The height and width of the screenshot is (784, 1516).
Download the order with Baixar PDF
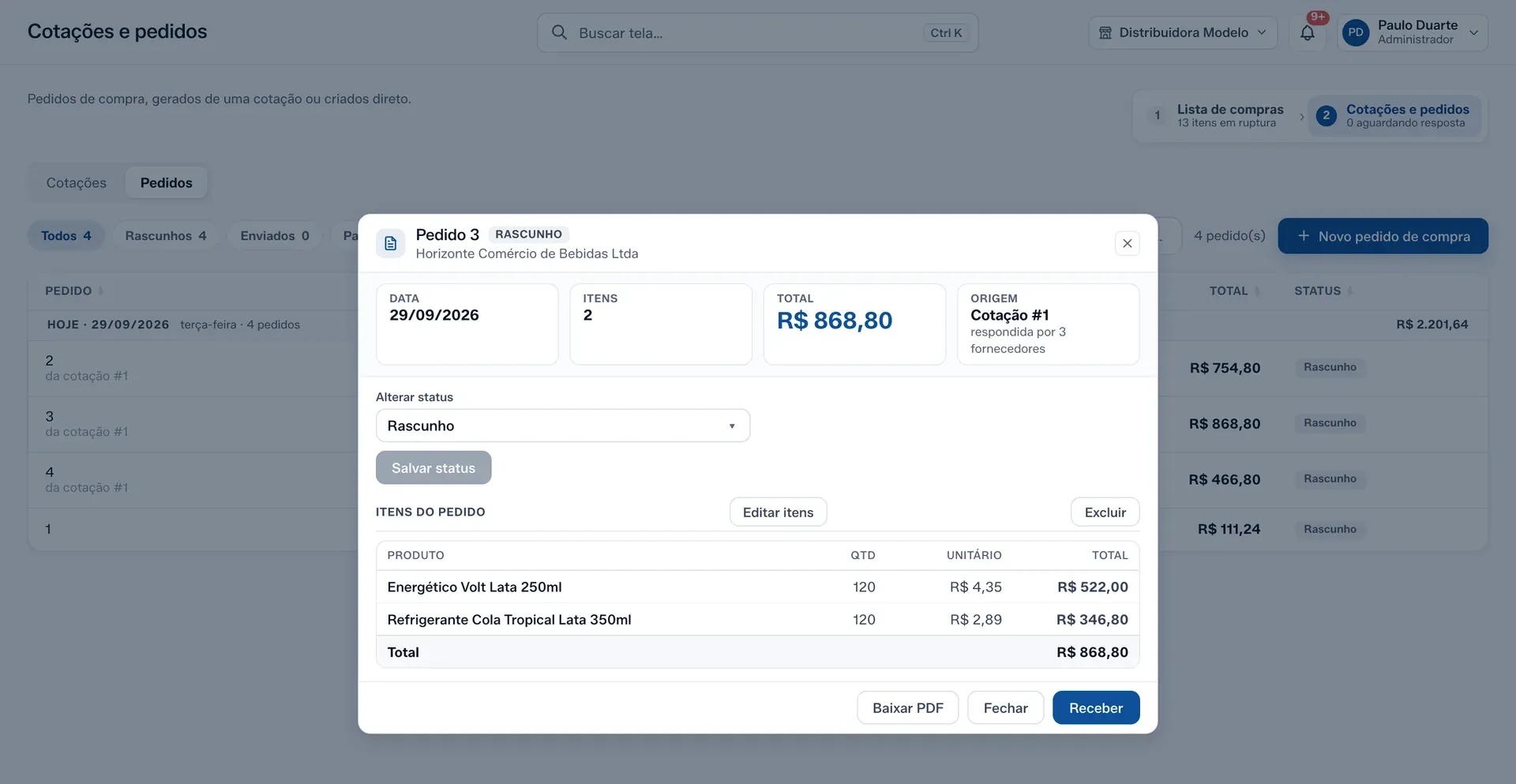point(907,707)
